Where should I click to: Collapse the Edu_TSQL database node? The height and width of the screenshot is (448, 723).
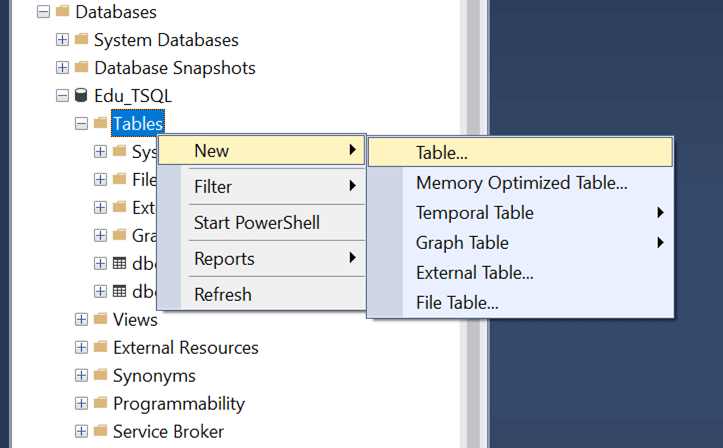click(x=62, y=96)
